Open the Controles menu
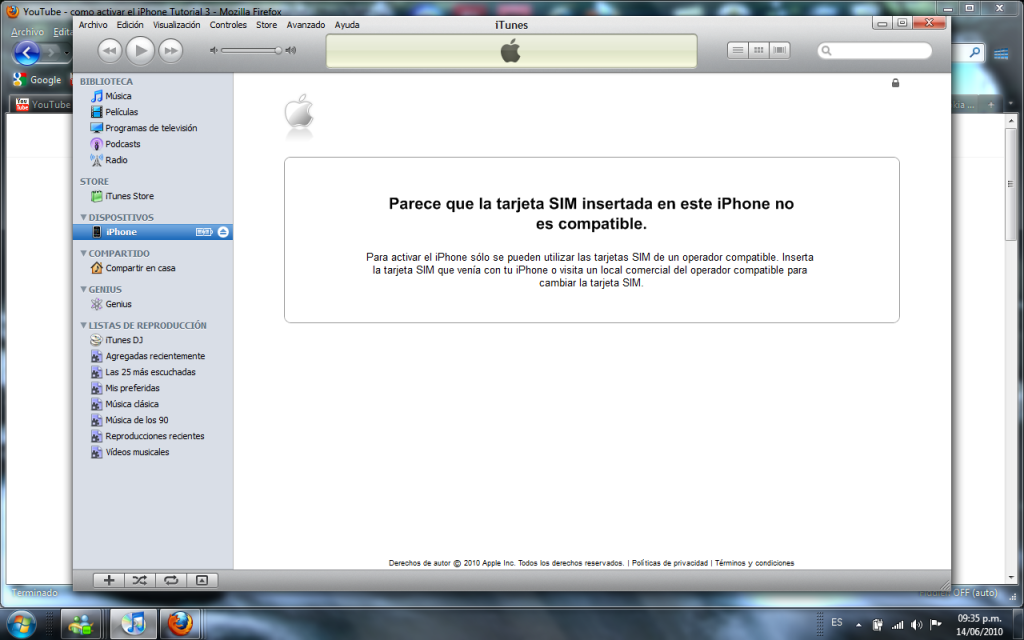The image size is (1024, 640). tap(228, 25)
